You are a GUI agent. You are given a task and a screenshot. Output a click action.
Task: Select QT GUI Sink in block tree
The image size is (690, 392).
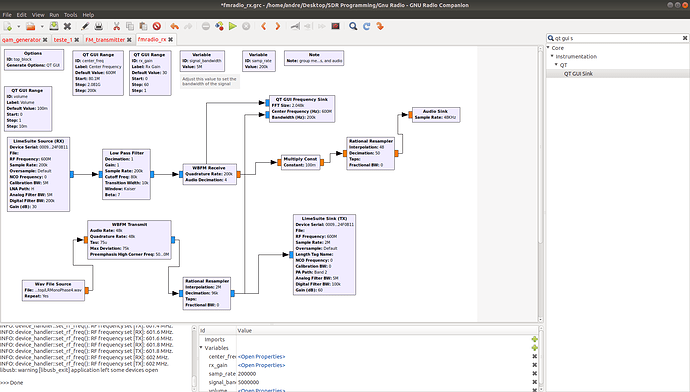[578, 73]
